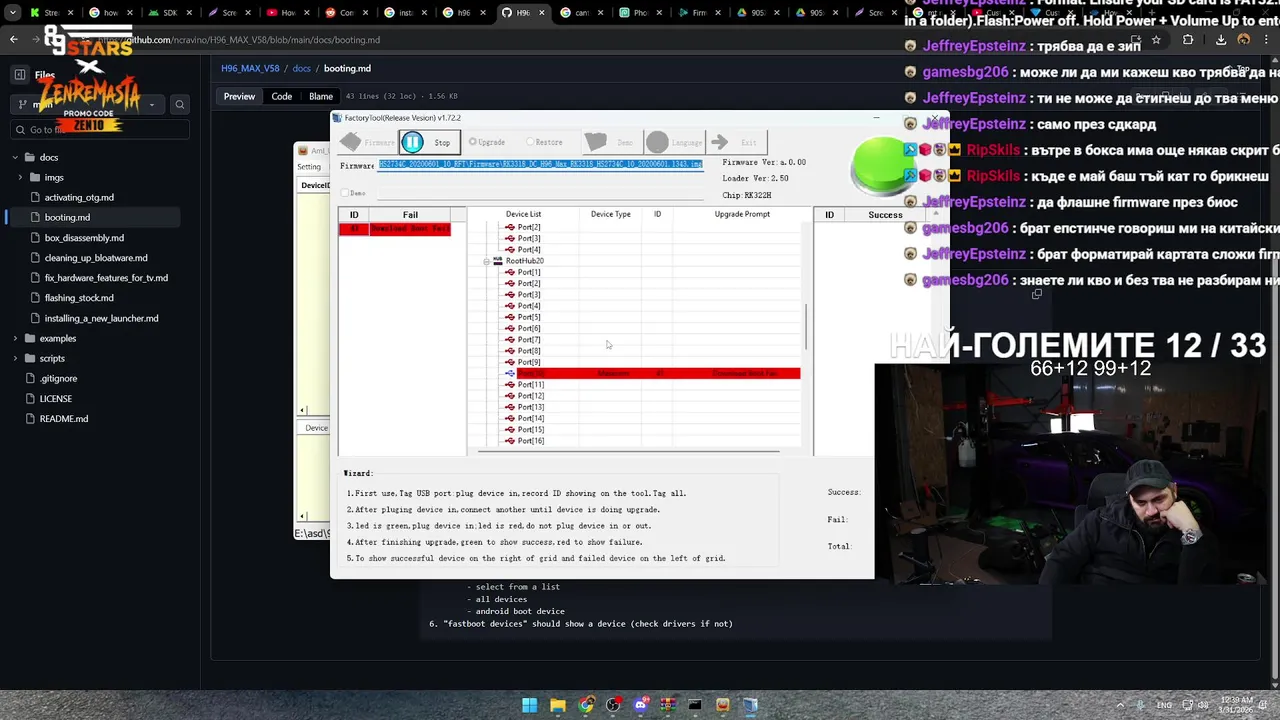Screen dimensions: 1280x720
Task: Switch to the Preview tab
Action: click(239, 96)
